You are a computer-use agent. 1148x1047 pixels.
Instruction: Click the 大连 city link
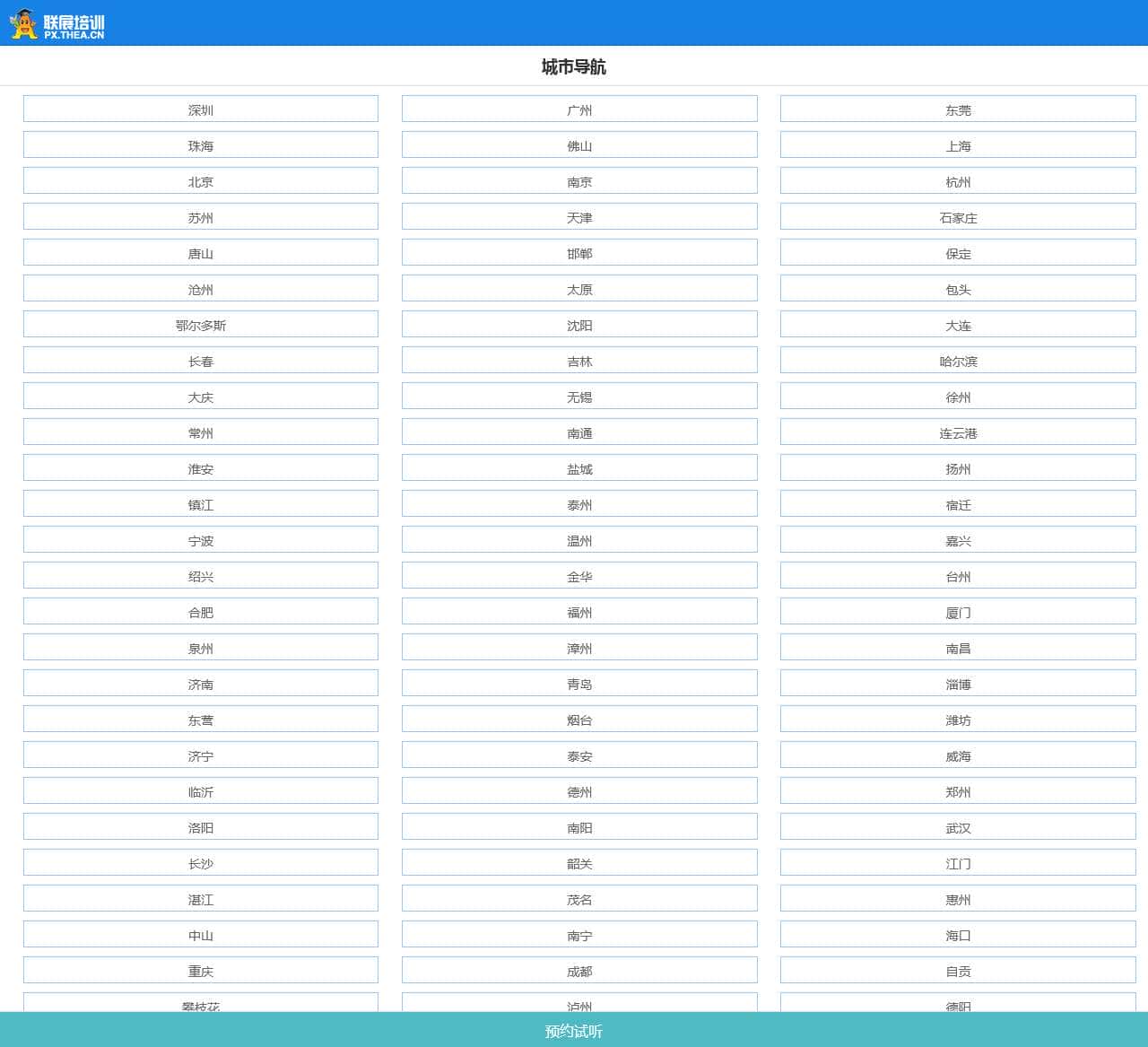click(958, 325)
